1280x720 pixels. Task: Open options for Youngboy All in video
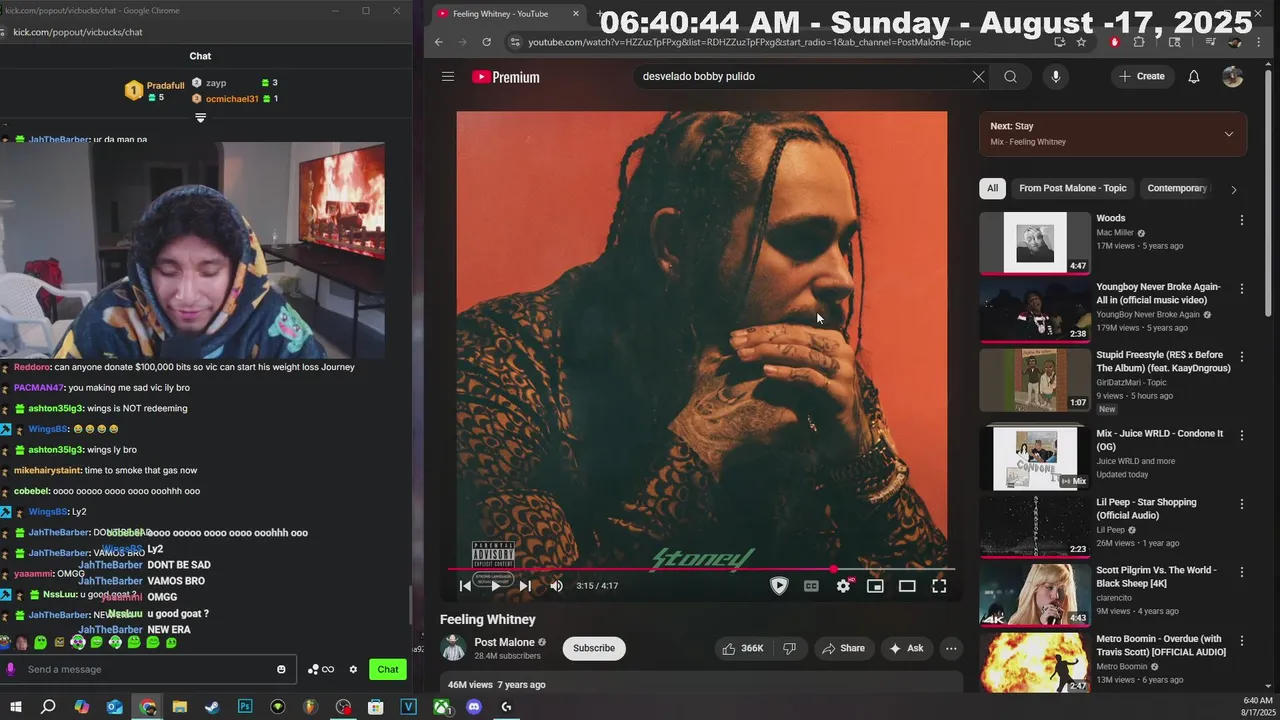click(1242, 289)
